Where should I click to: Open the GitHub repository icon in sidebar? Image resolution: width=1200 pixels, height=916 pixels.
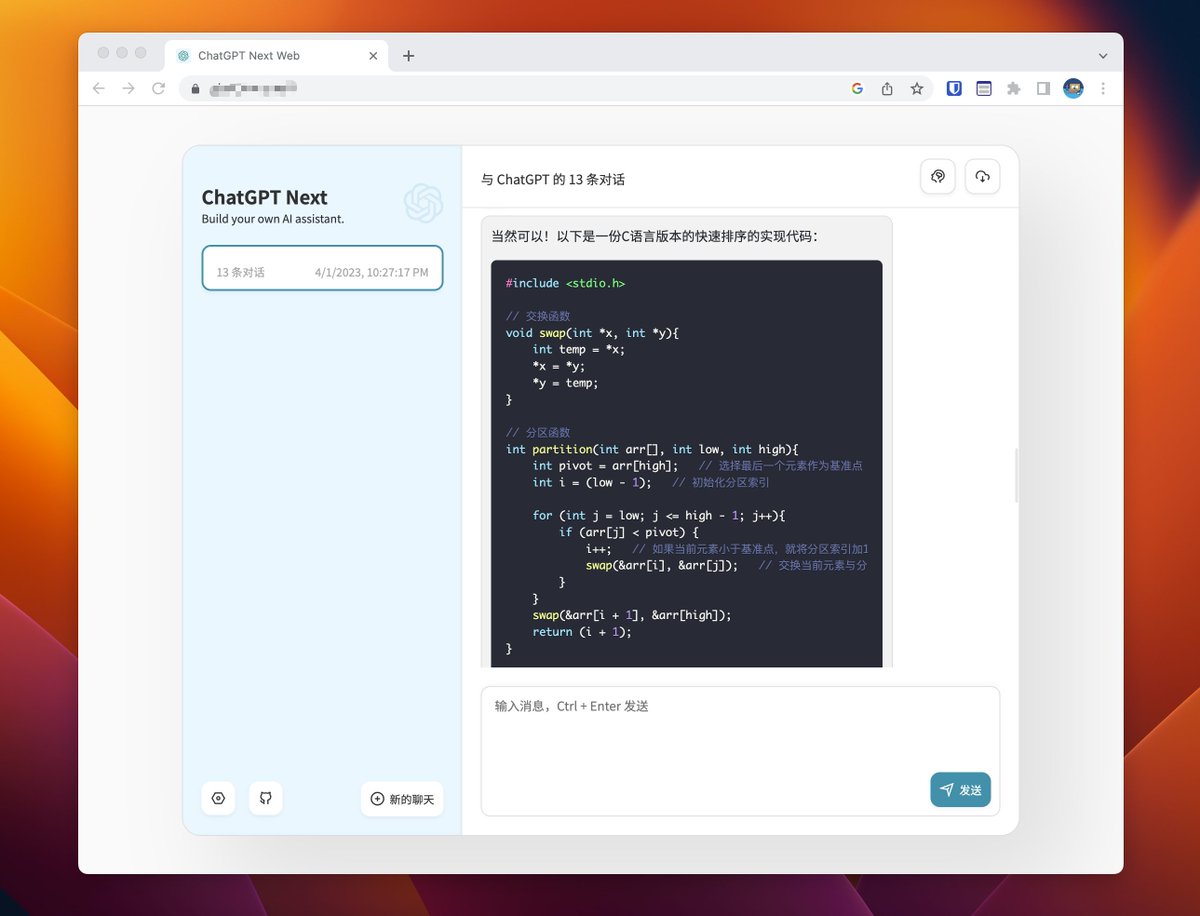(266, 799)
